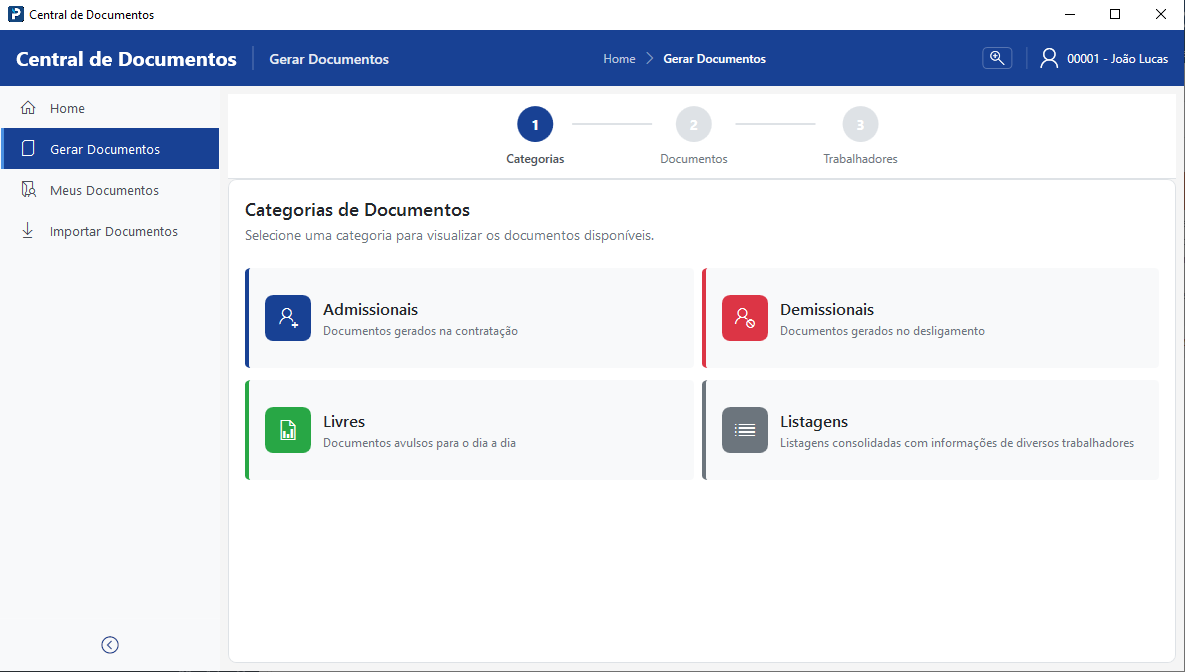Go to Importar Documentos in the sidebar

coord(110,231)
